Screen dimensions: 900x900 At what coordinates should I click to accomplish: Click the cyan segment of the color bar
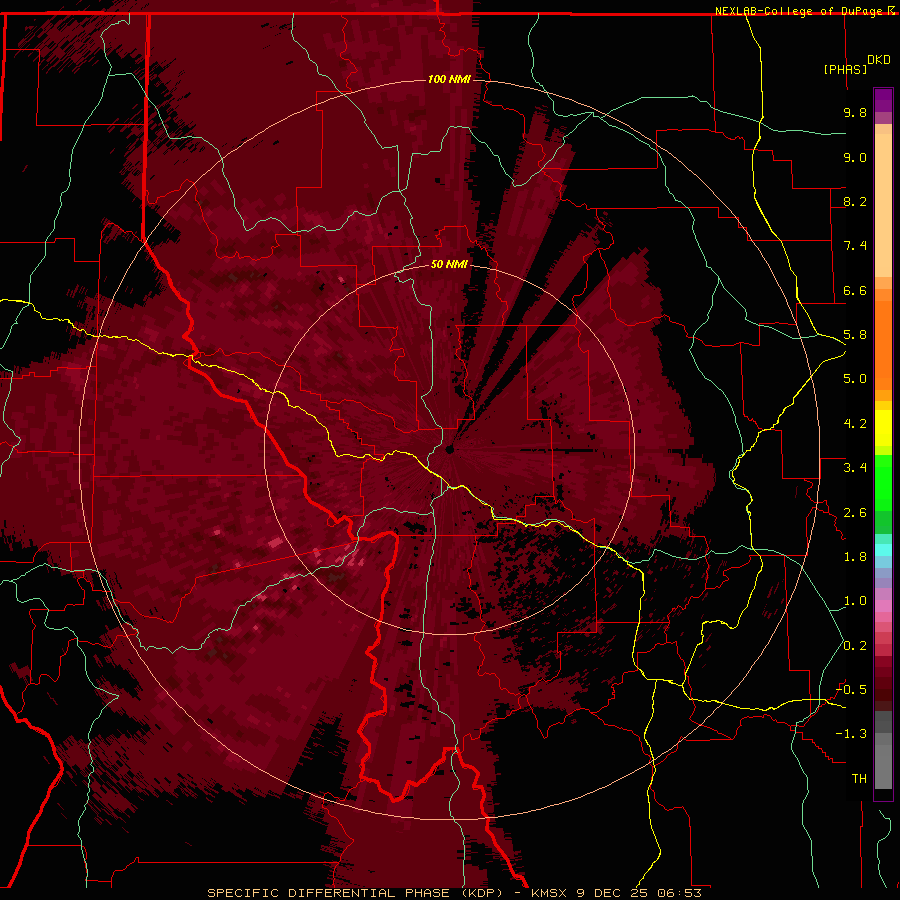point(883,550)
